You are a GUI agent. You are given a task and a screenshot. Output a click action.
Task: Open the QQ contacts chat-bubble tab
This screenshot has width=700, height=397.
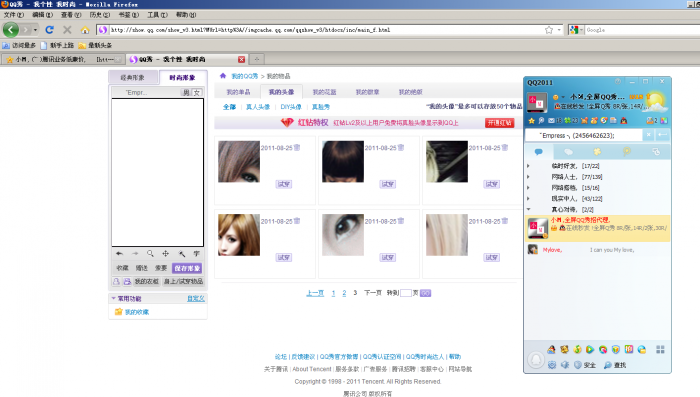click(x=538, y=152)
